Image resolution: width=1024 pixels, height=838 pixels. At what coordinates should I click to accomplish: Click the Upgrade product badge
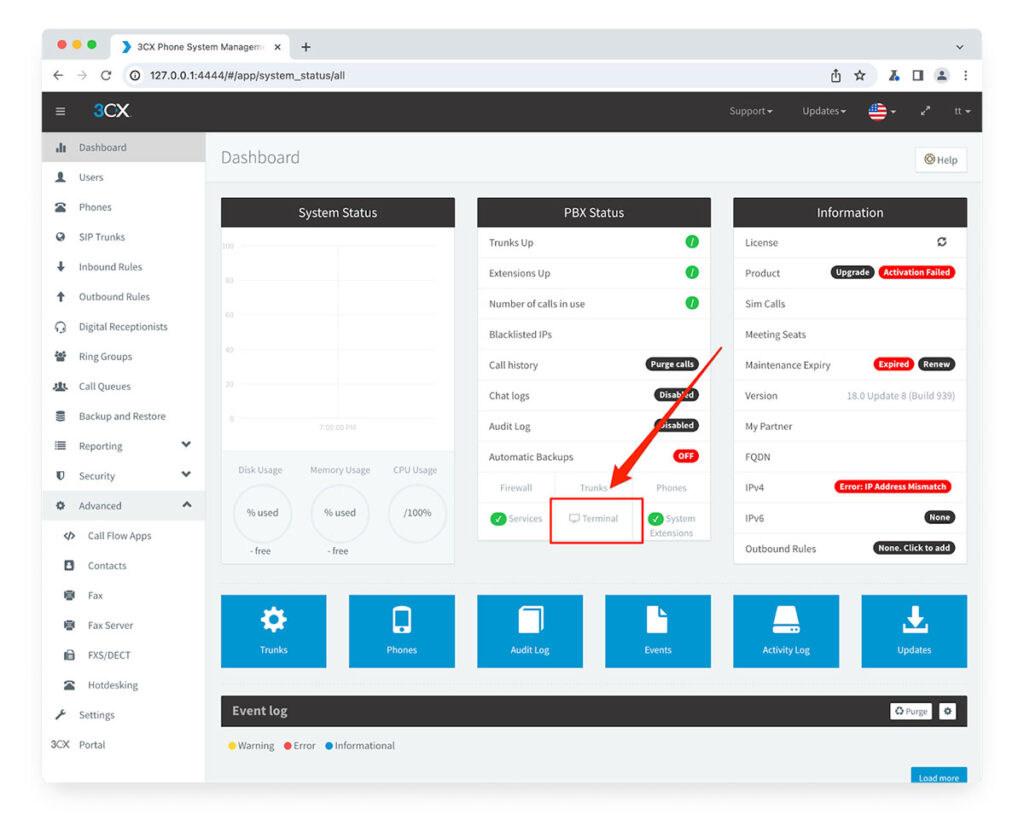tap(852, 272)
